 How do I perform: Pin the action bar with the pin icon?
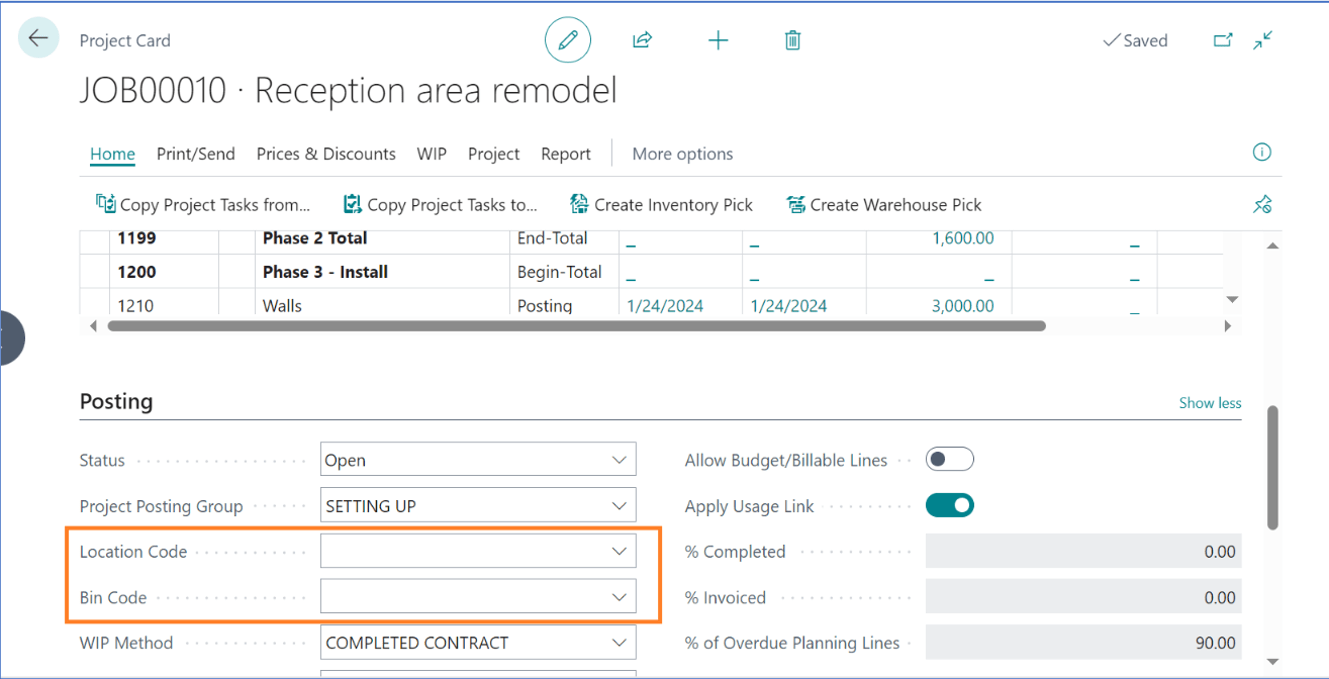[1262, 204]
